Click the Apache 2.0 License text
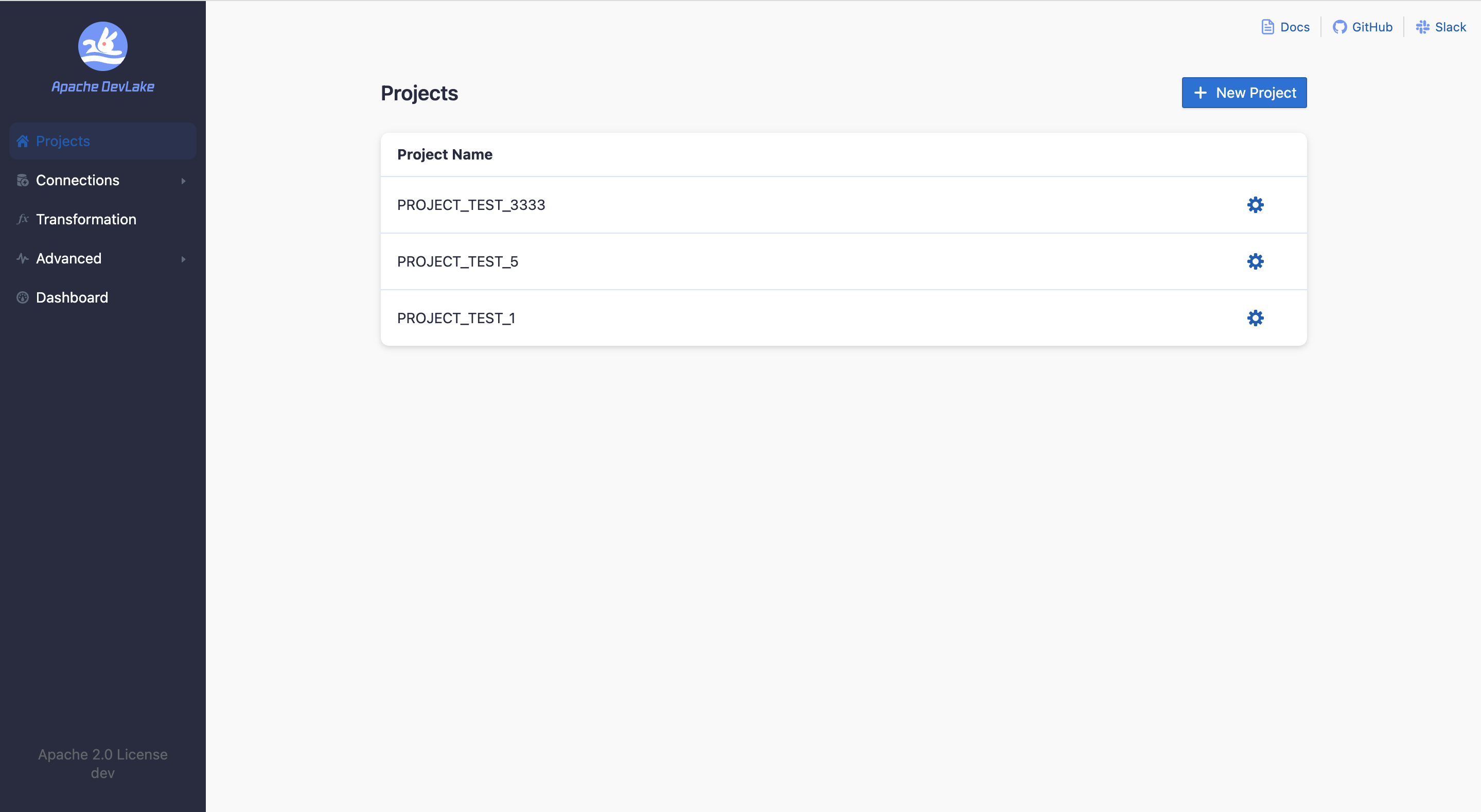1481x812 pixels. pyautogui.click(x=103, y=754)
